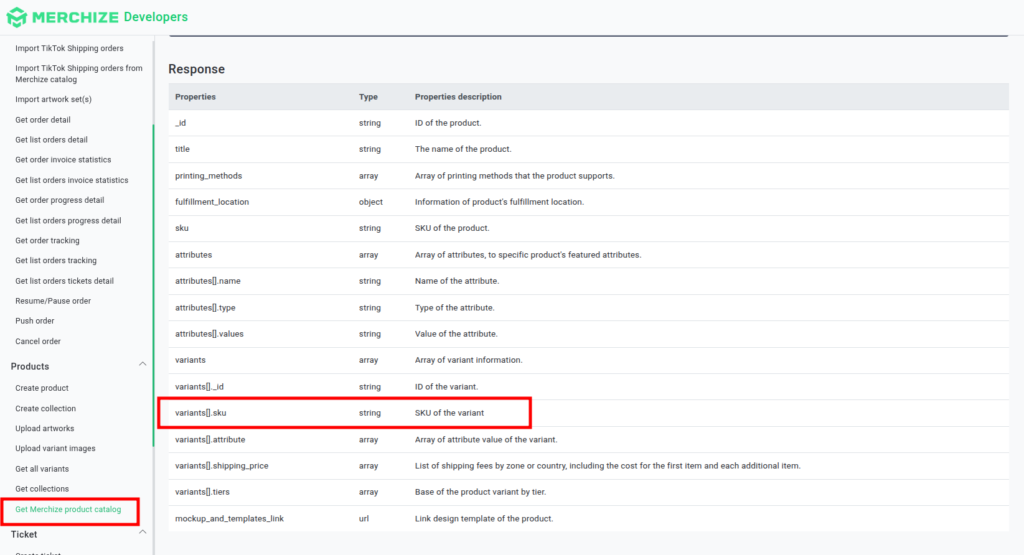Viewport: 1024px width, 555px height.
Task: Open Get order detail page
Action: (43, 120)
